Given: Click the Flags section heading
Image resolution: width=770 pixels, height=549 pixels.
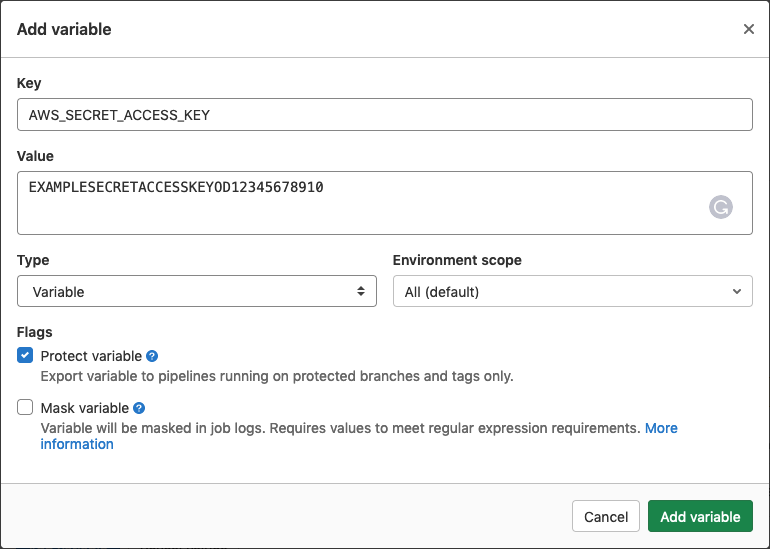Looking at the screenshot, I should (x=34, y=332).
